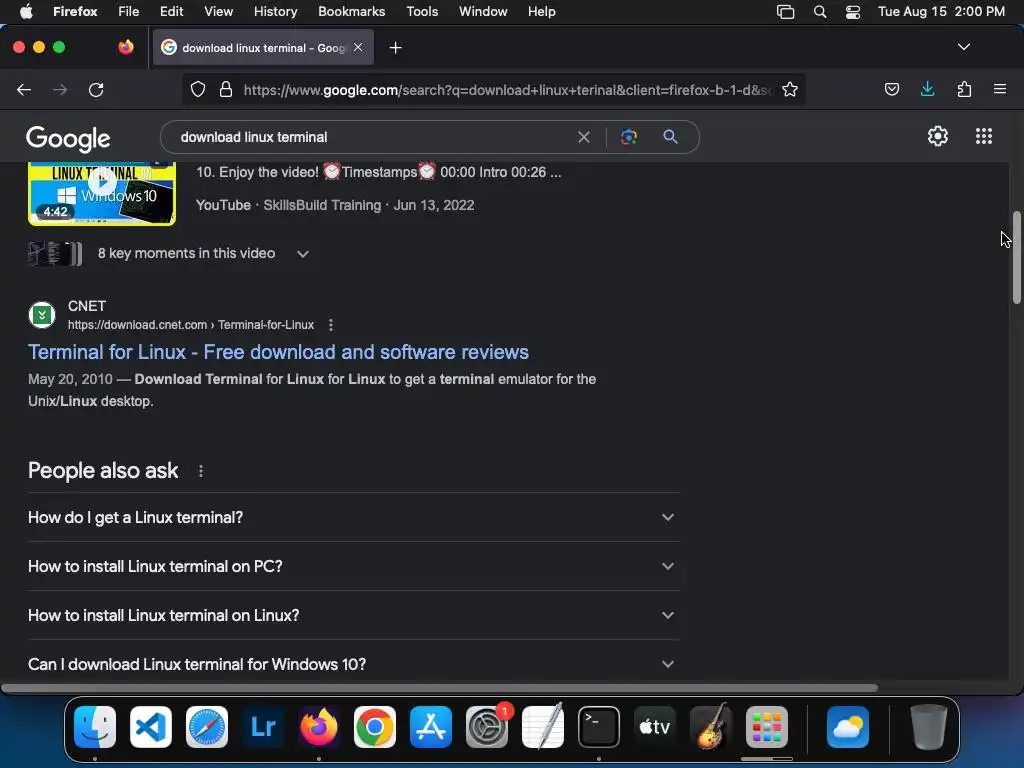Go back to the previous page
The width and height of the screenshot is (1024, 768).
(24, 89)
